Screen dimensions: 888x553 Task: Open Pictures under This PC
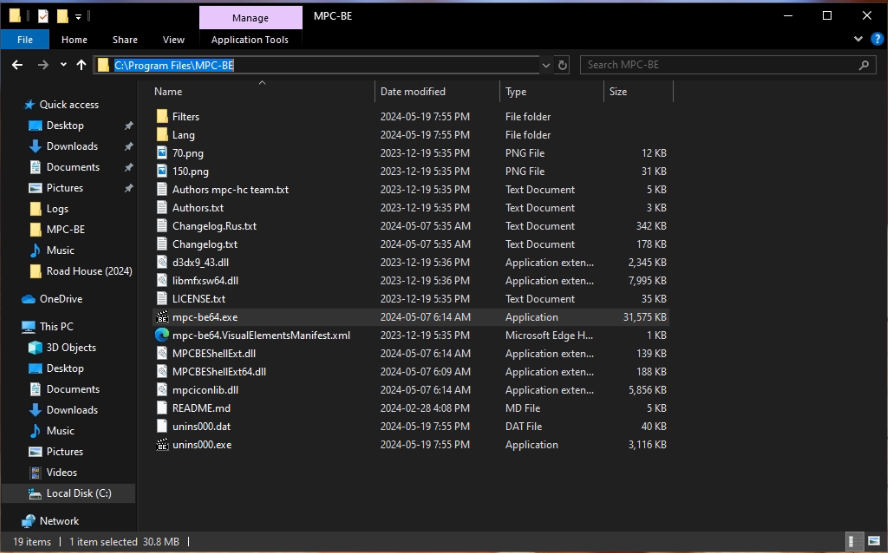[x=65, y=452]
